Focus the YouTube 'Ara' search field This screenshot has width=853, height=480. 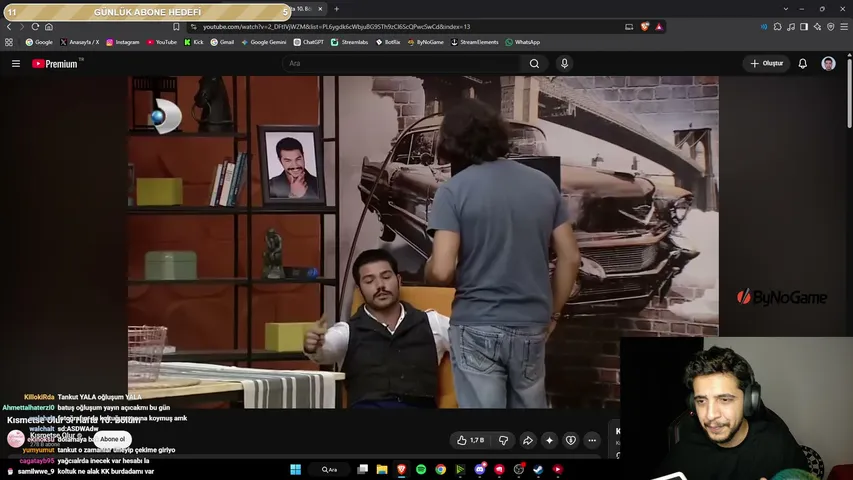401,64
